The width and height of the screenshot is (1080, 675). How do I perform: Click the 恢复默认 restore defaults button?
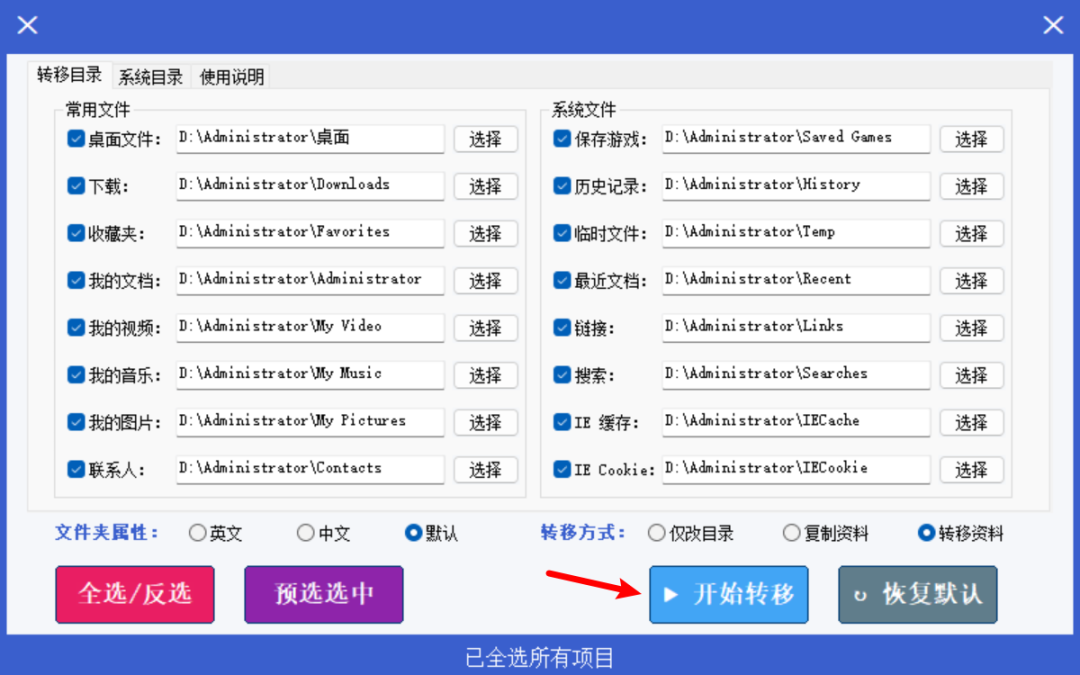(x=917, y=594)
